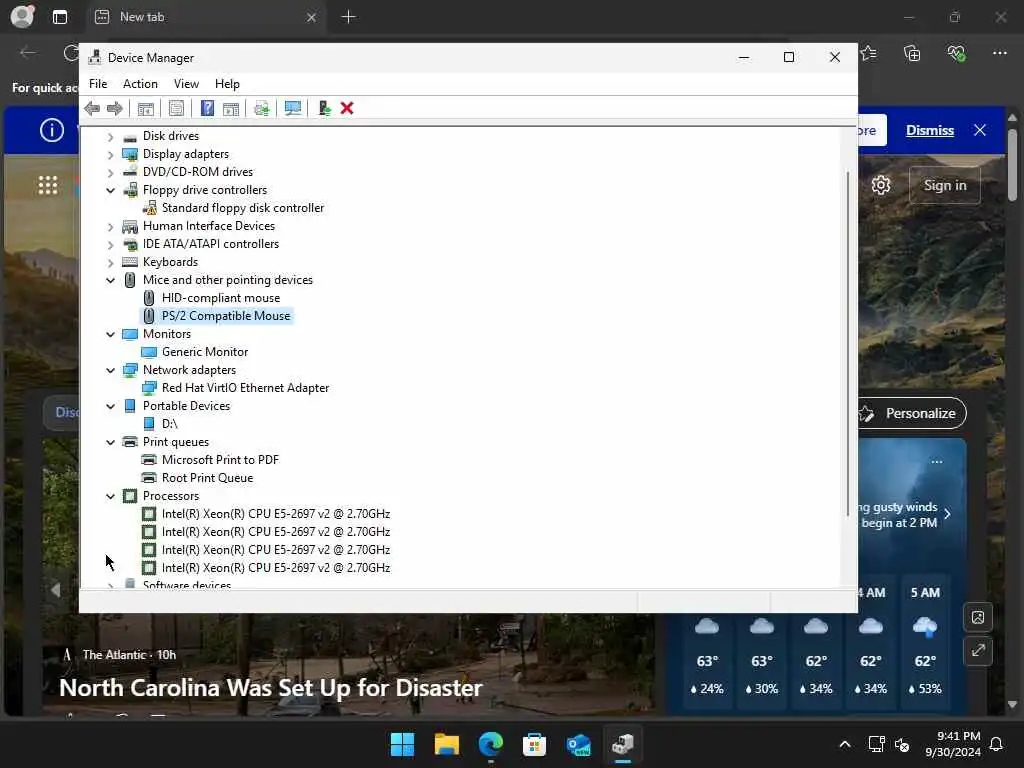This screenshot has height=768, width=1024.
Task: Collapse the Floppy drive controllers node
Action: click(110, 190)
